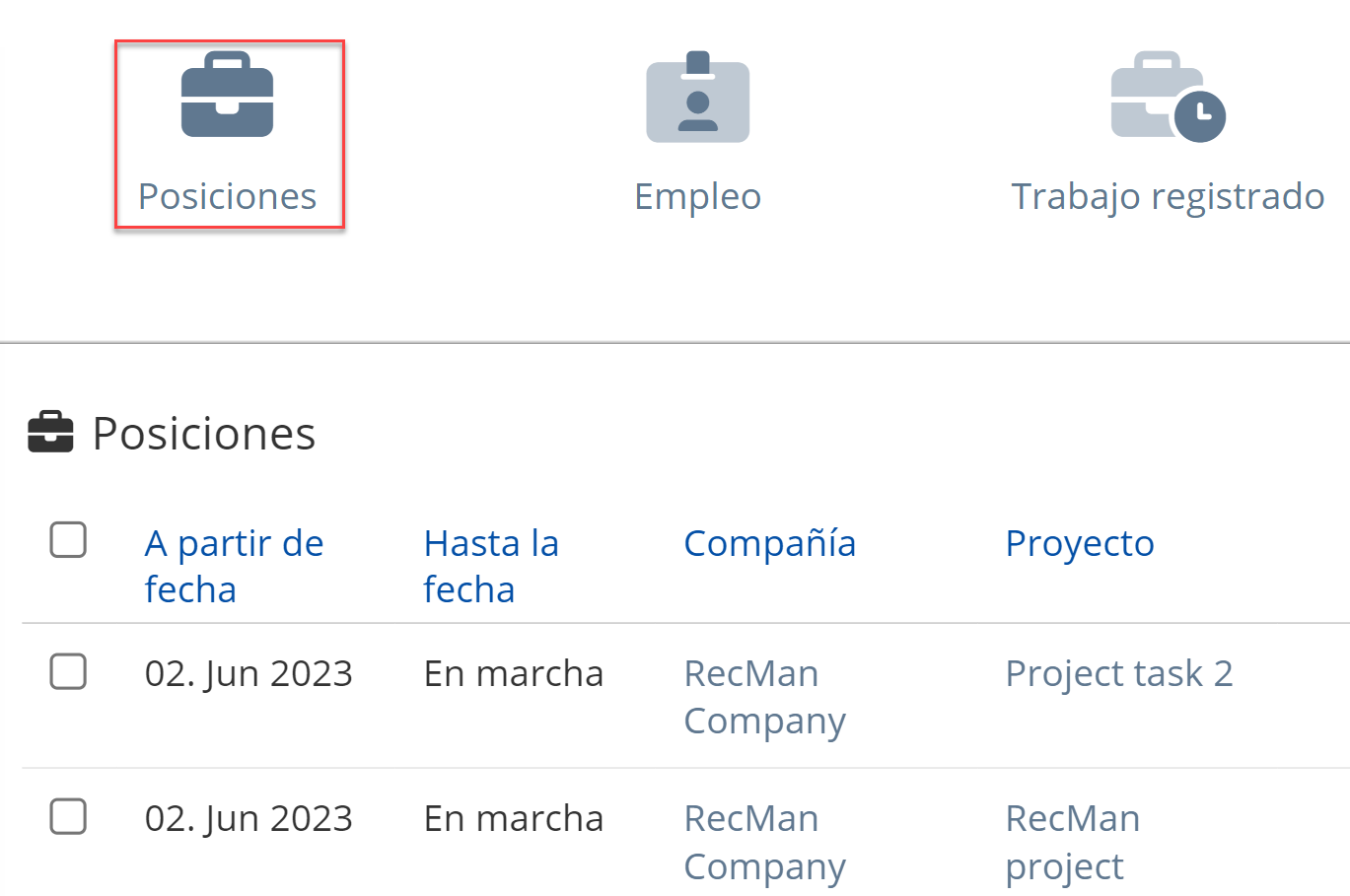The width and height of the screenshot is (1350, 896).
Task: Check the box for the RecMan project row
Action: tap(68, 816)
